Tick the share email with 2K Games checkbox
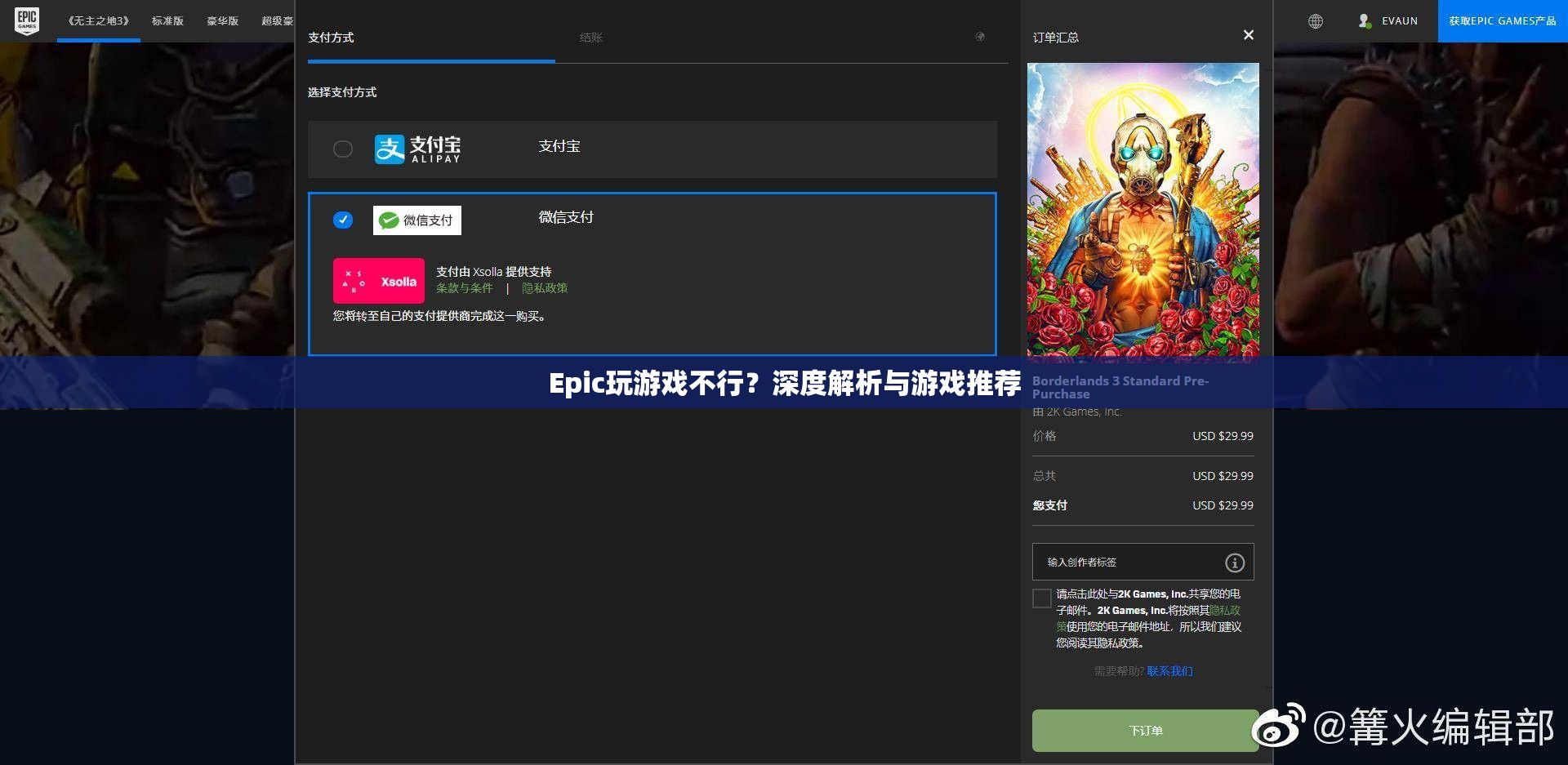1568x765 pixels. [x=1041, y=598]
